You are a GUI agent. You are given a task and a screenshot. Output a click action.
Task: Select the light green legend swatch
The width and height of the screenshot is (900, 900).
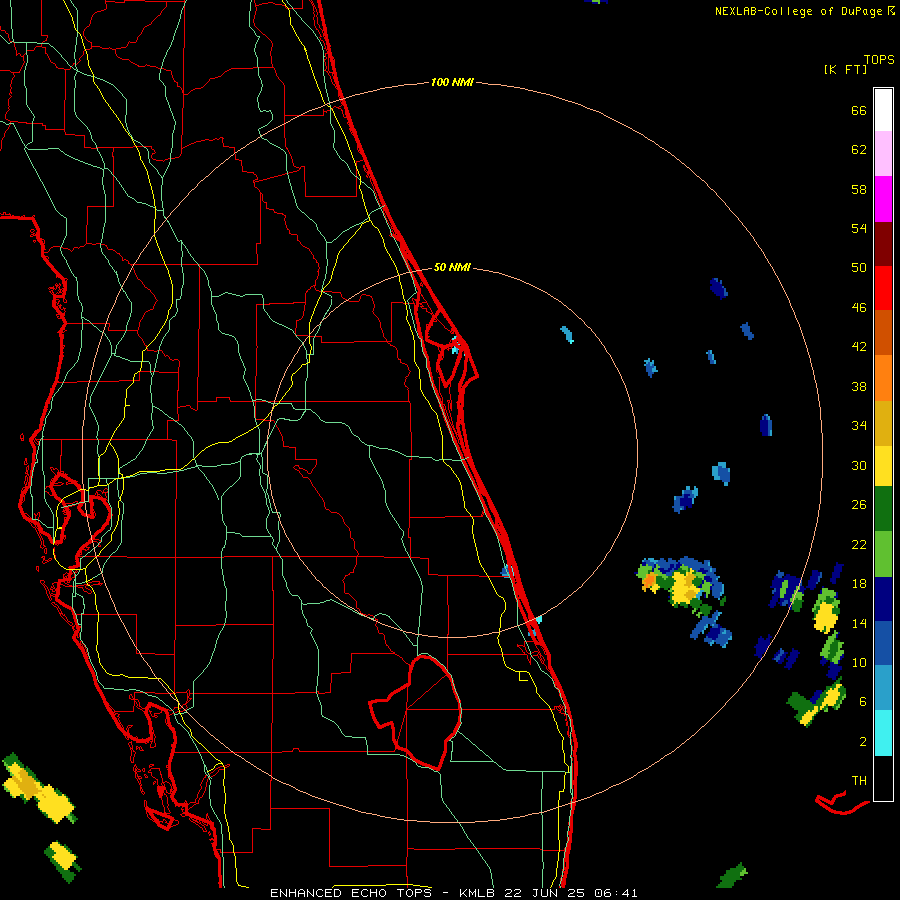coord(883,554)
